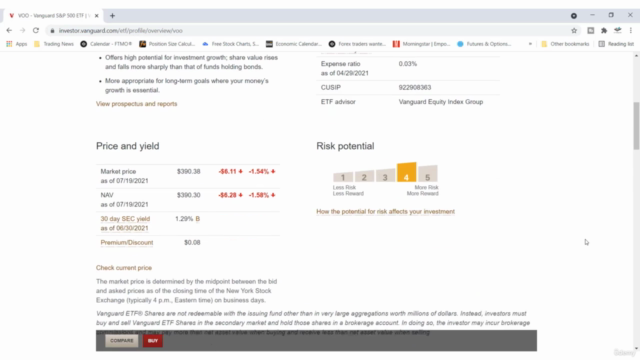Click the 1.29% SEC yield value
Image resolution: width=640 pixels, height=360 pixels.
[x=184, y=219]
